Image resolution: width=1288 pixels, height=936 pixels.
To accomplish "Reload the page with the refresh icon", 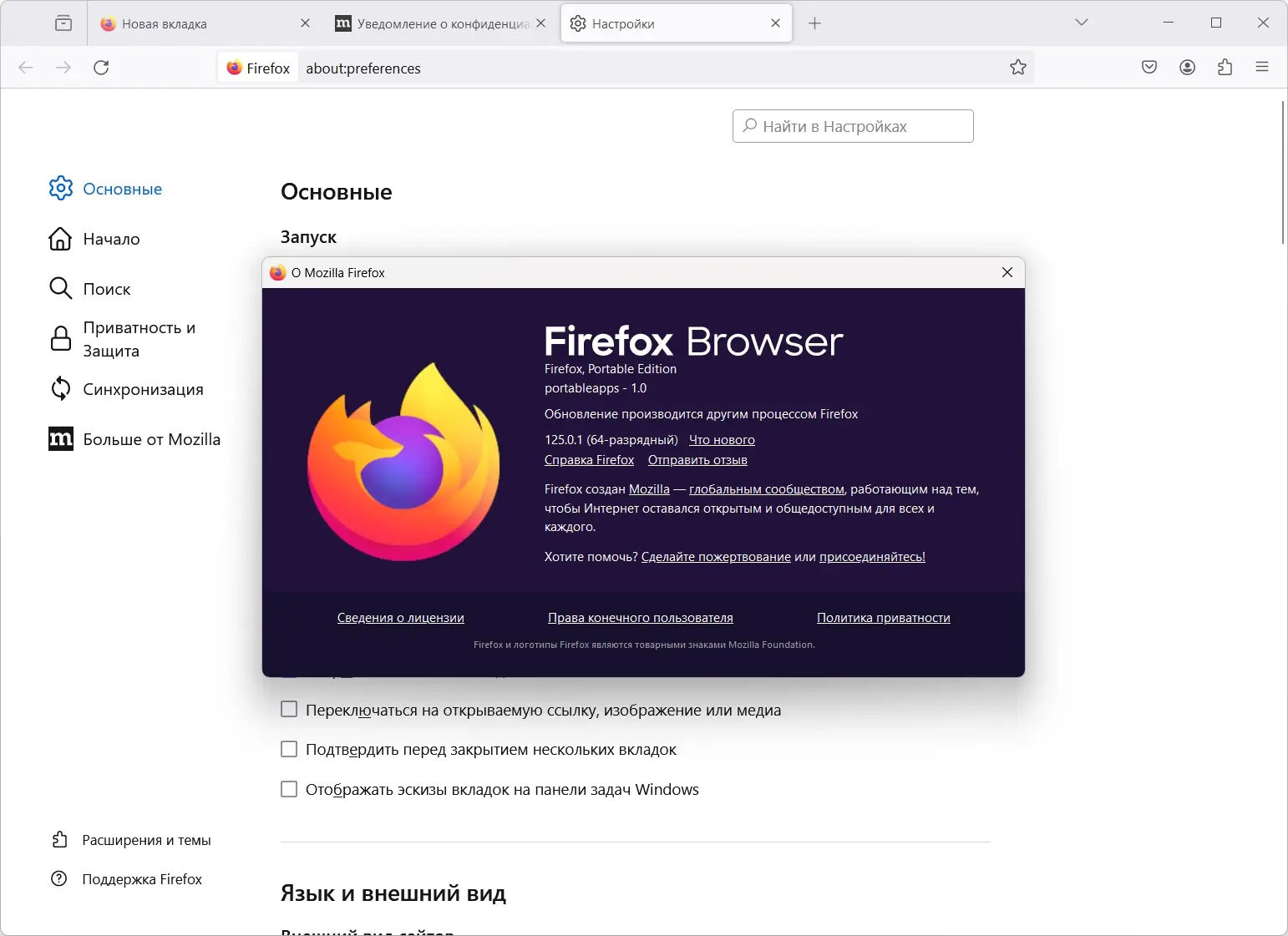I will 101,68.
